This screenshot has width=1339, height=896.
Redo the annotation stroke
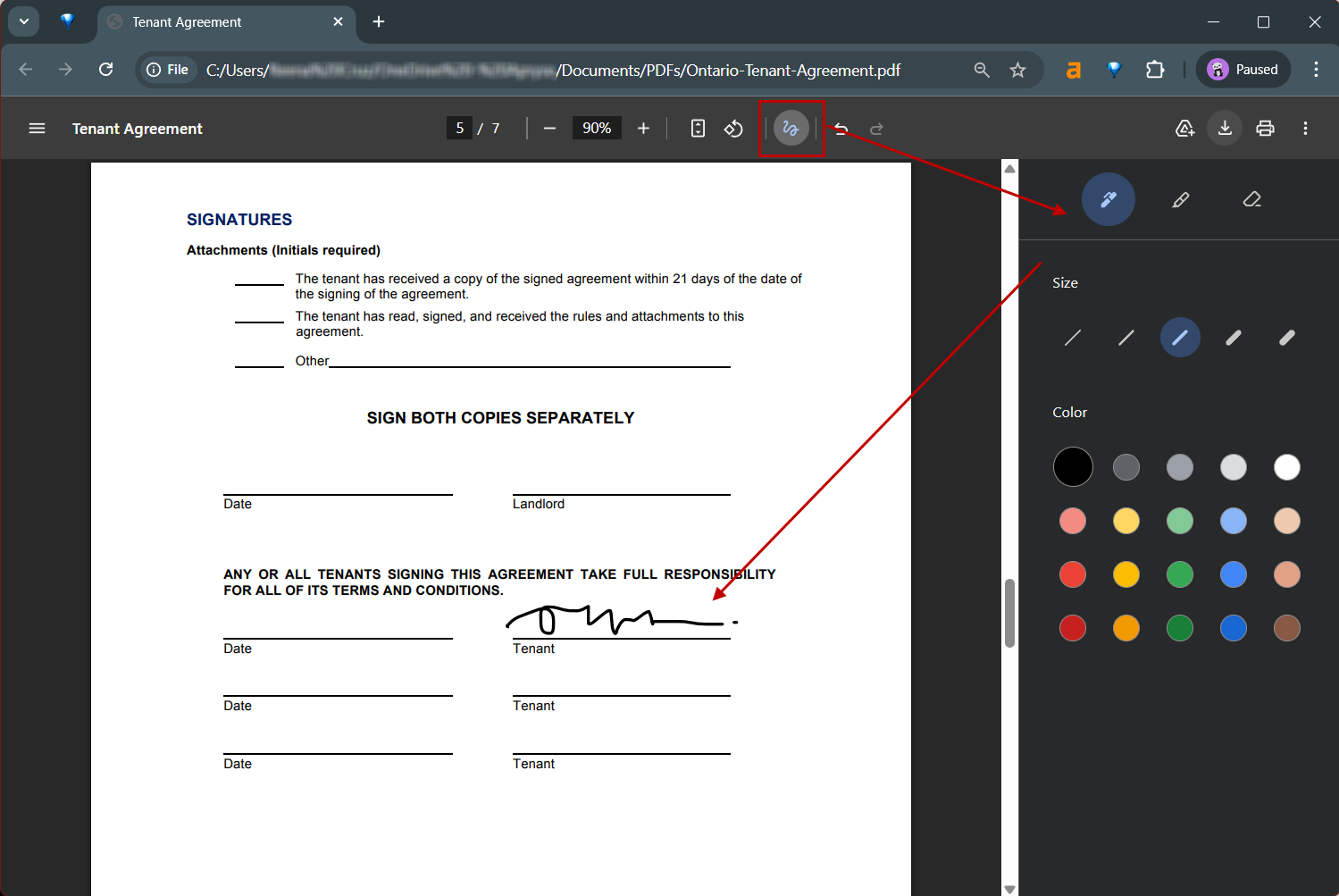(876, 128)
